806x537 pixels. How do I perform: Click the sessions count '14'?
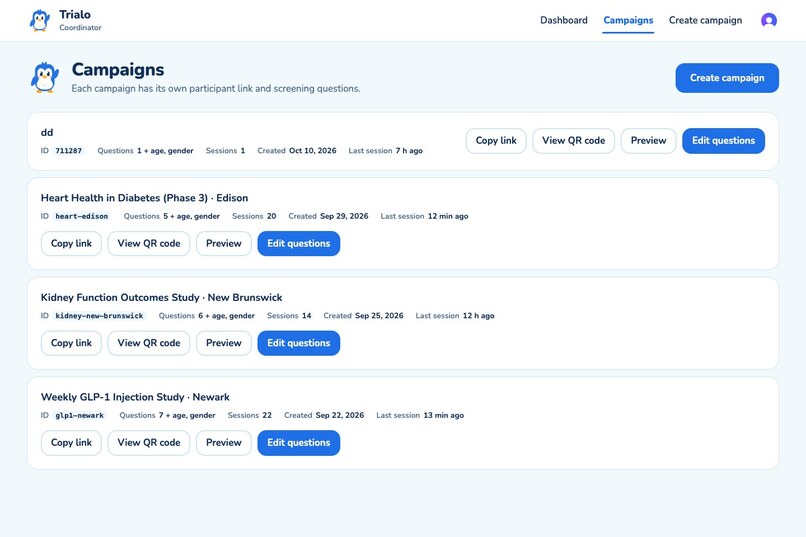306,316
